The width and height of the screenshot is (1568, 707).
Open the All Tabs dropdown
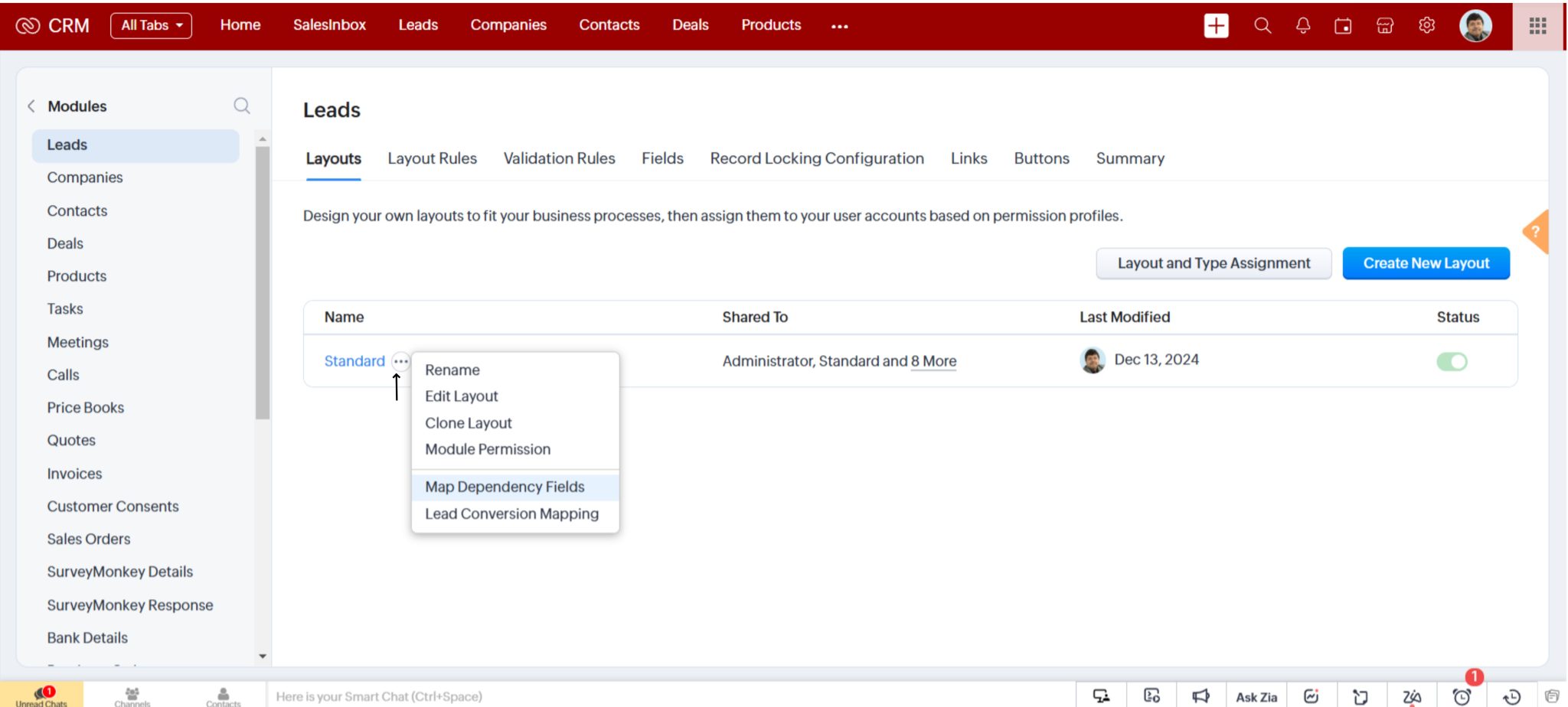pyautogui.click(x=151, y=24)
